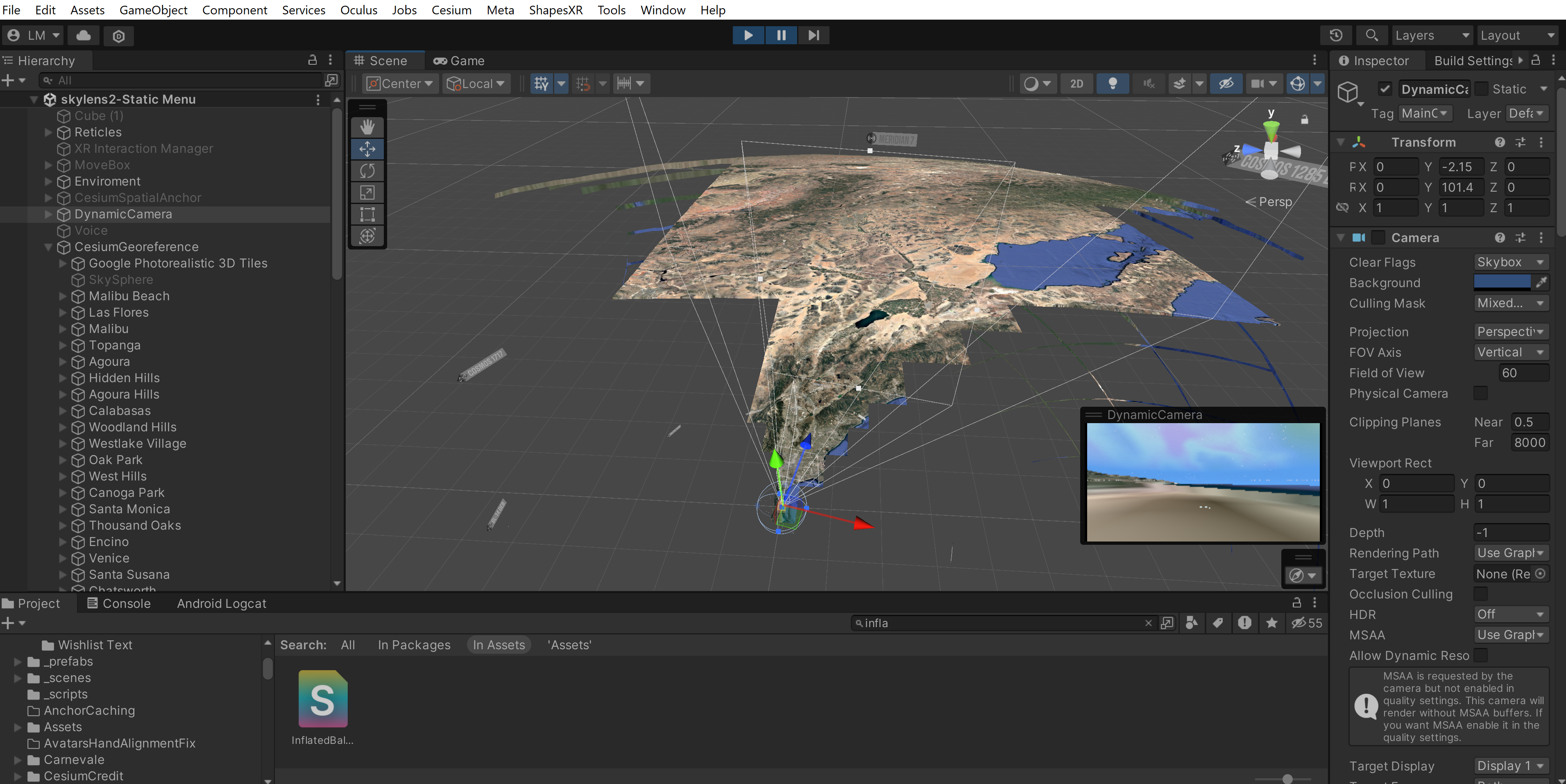Viewport: 1566px width, 784px height.
Task: Open Culling Mask dropdown
Action: click(1511, 303)
